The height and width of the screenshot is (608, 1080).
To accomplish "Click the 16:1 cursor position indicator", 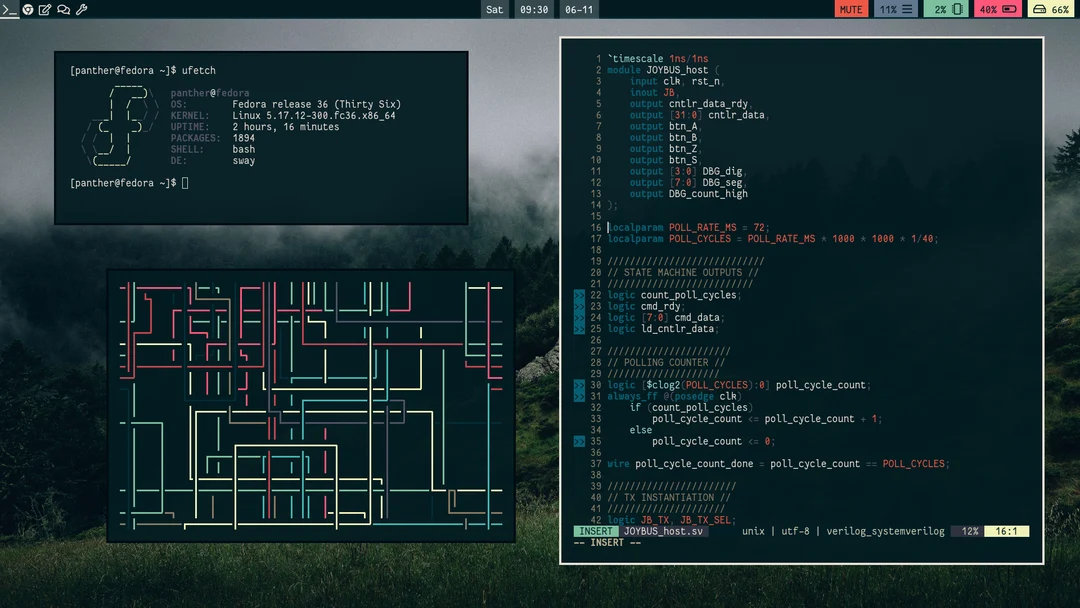I will tap(1005, 531).
